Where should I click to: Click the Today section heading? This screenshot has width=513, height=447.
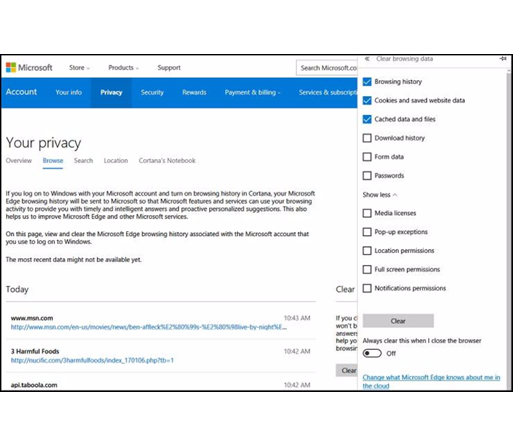tap(17, 289)
